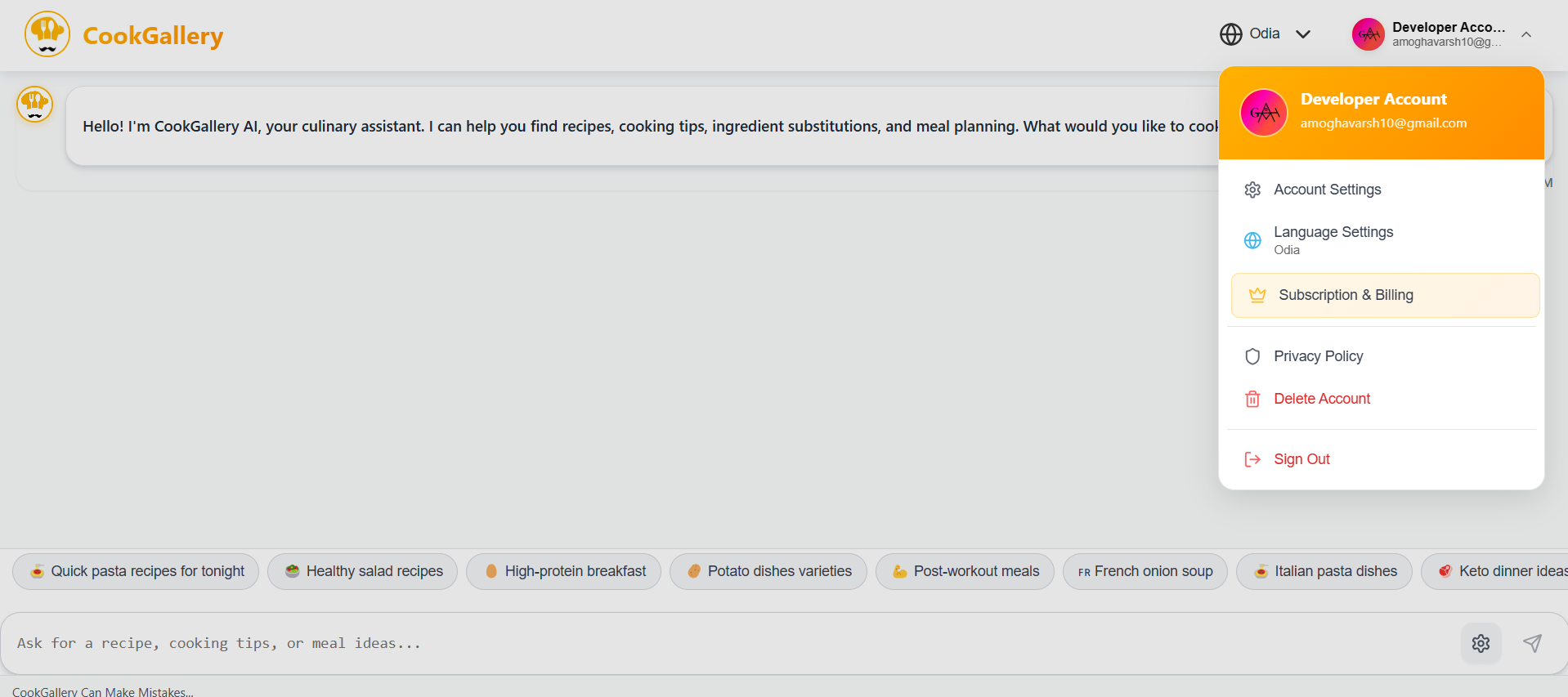Click Sign Out in the account menu
Screen dimensions: 1568x697
[x=1301, y=458]
